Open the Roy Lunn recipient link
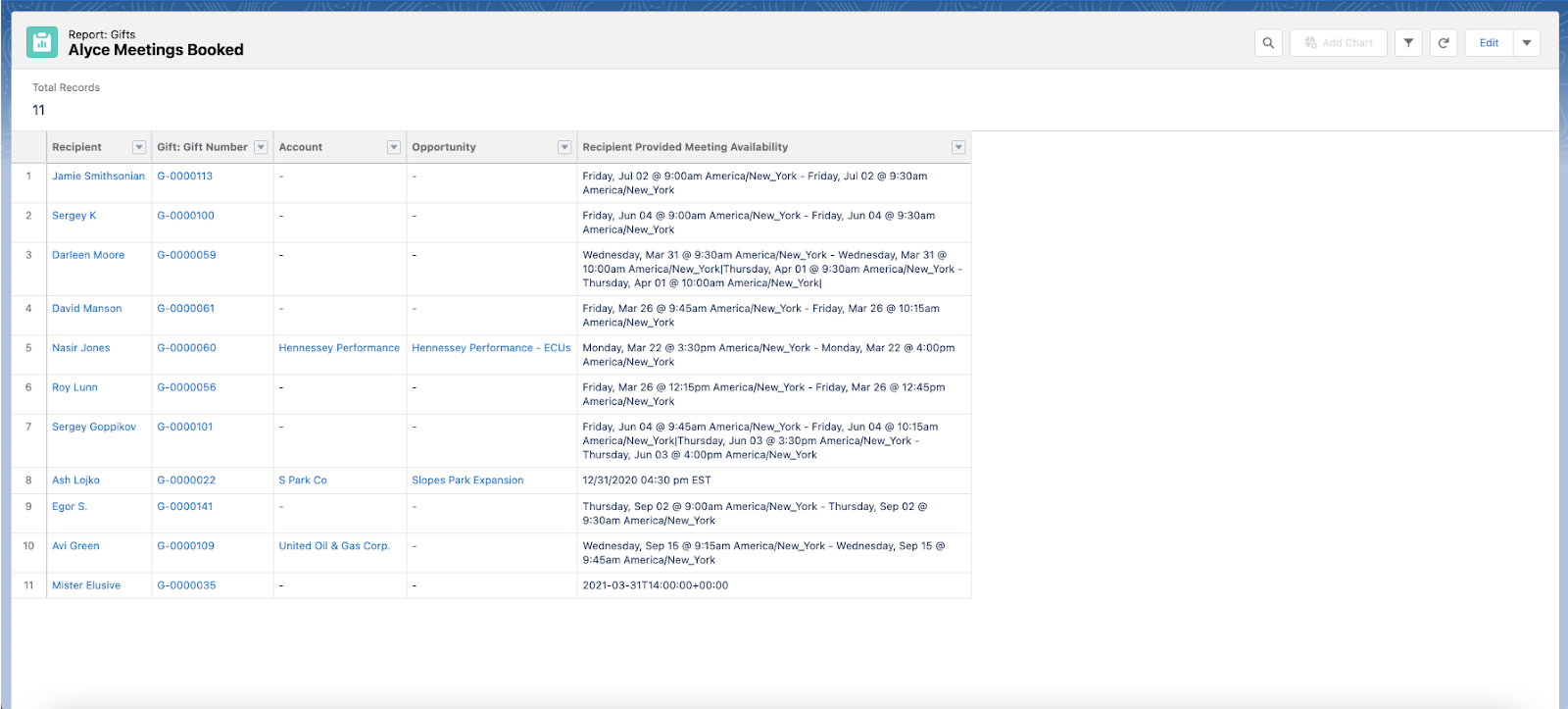1568x709 pixels. coord(75,387)
